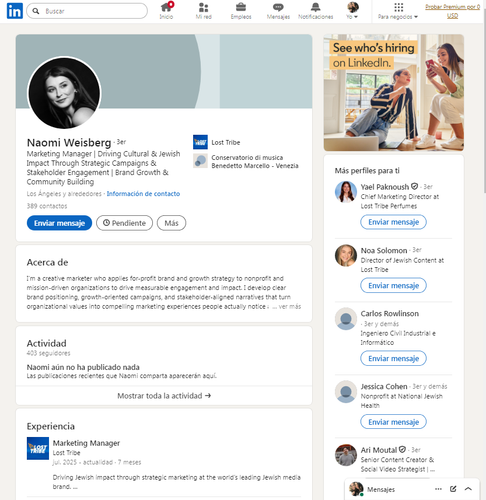
Task: Click 389 contactos text
Action: coord(47,206)
